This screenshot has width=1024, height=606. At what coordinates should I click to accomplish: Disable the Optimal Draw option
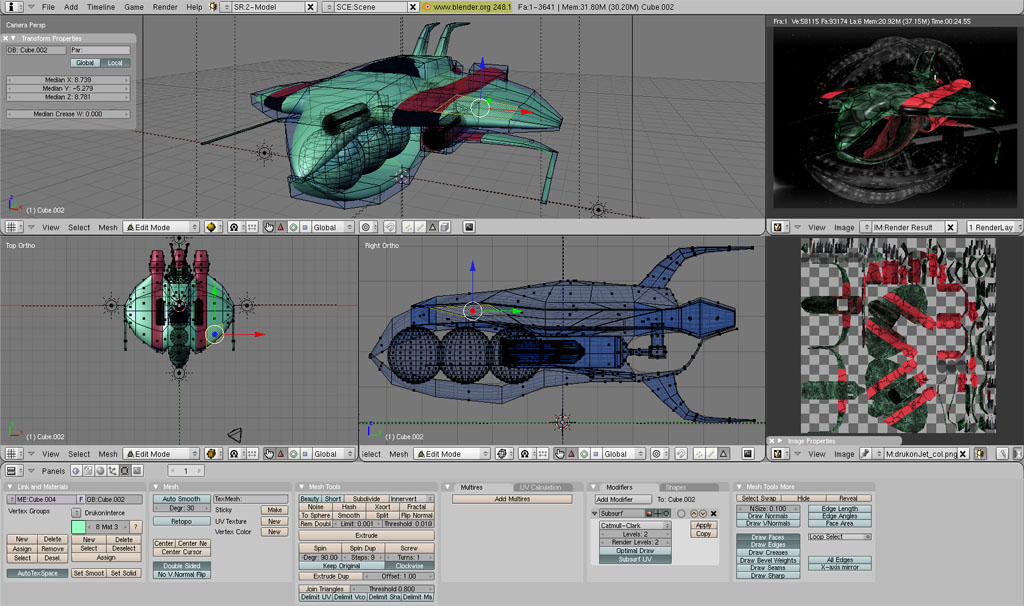634,550
